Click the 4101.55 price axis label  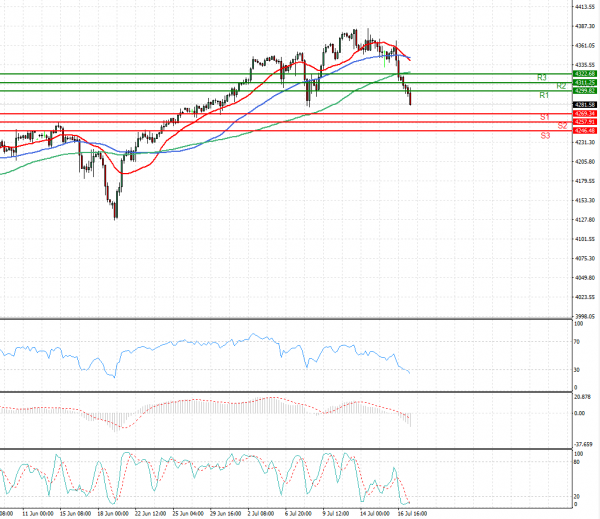tap(585, 239)
